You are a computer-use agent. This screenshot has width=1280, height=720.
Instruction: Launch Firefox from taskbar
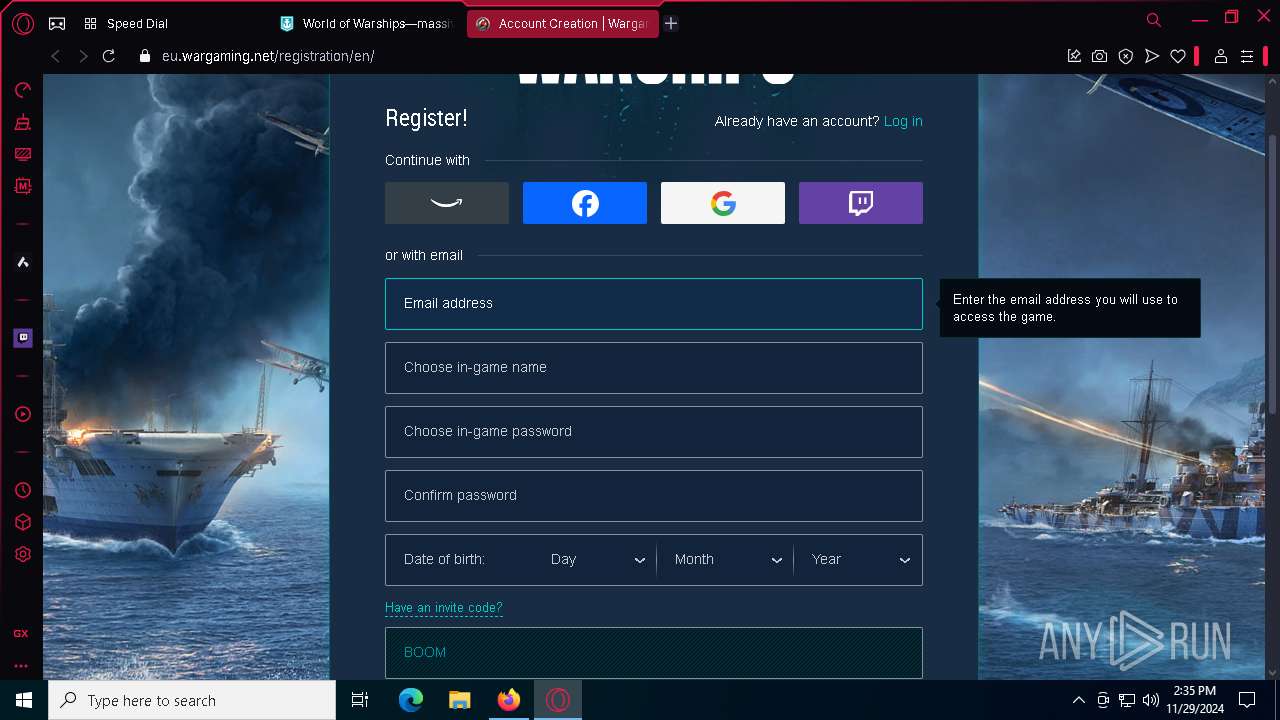click(x=509, y=700)
